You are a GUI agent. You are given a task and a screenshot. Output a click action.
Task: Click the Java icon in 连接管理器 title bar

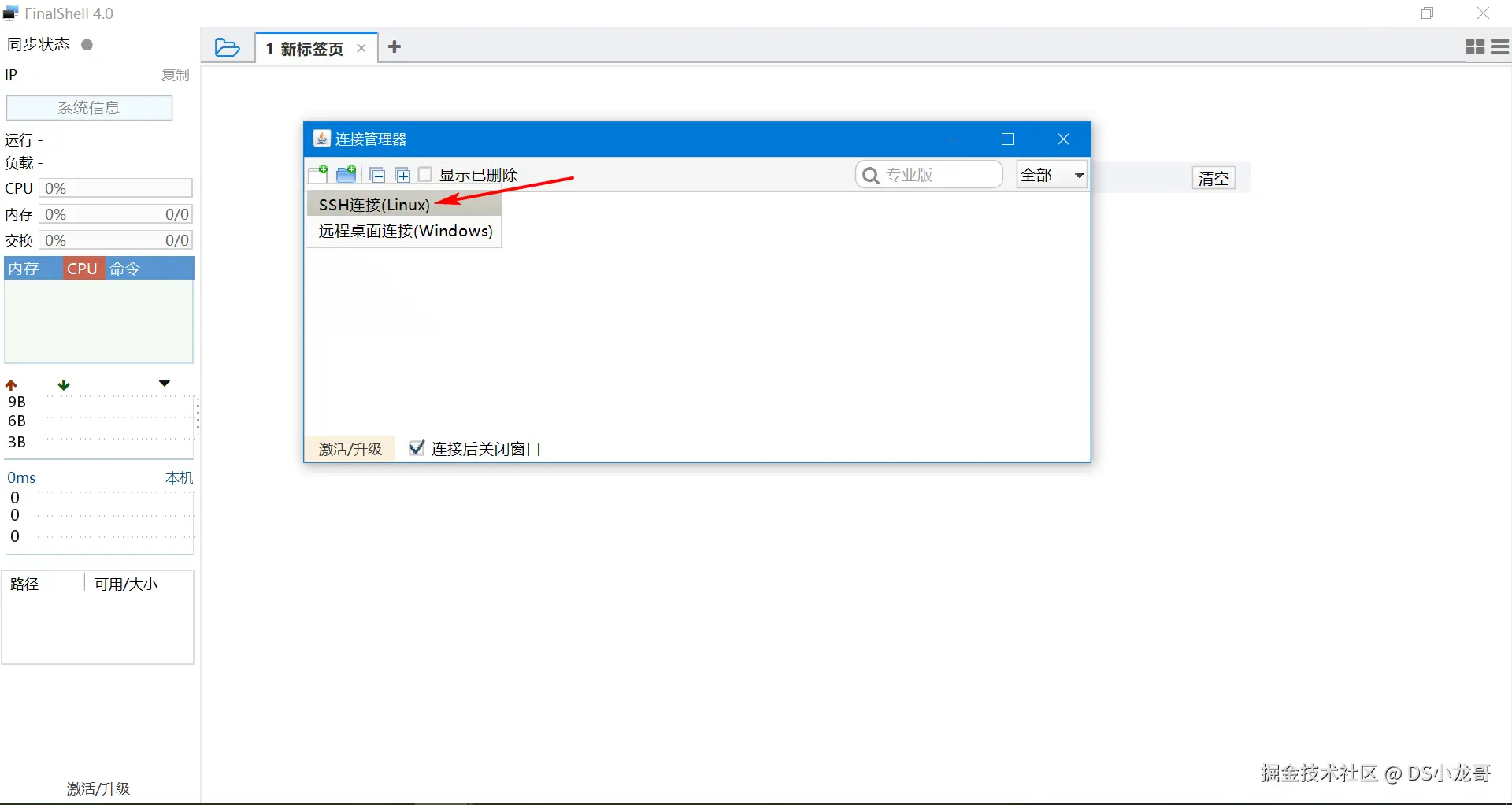[x=321, y=139]
